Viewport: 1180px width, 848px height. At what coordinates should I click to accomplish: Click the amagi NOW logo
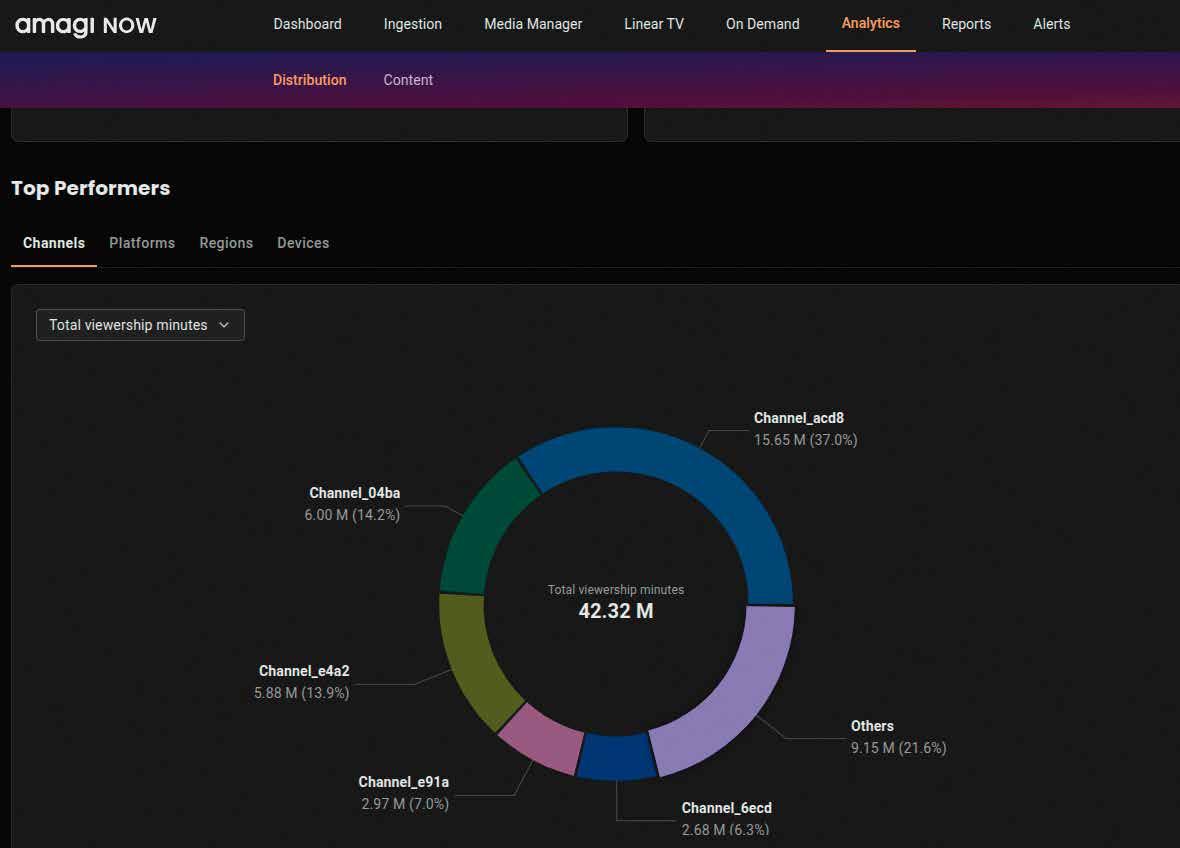tap(86, 26)
